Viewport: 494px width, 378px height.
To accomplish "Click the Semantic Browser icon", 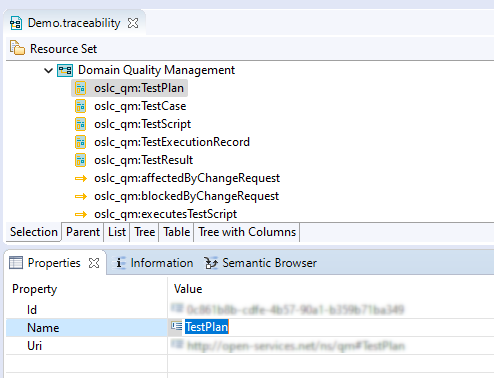I will 211,263.
